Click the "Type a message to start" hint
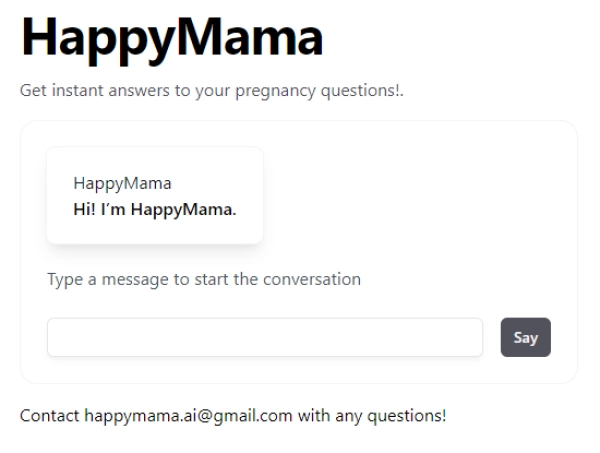 click(x=203, y=279)
